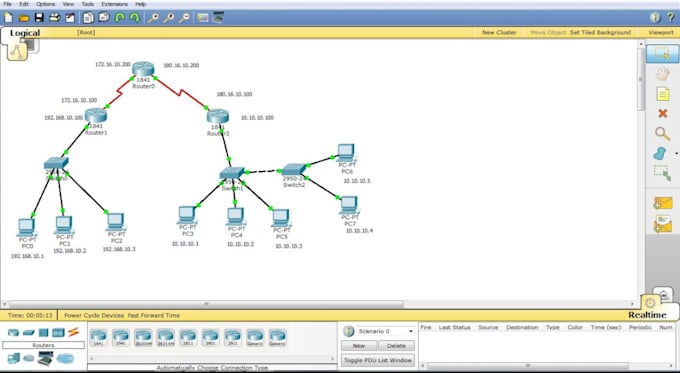Zoom in with the first magnifier icon
Image resolution: width=680 pixels, height=373 pixels.
click(x=153, y=18)
